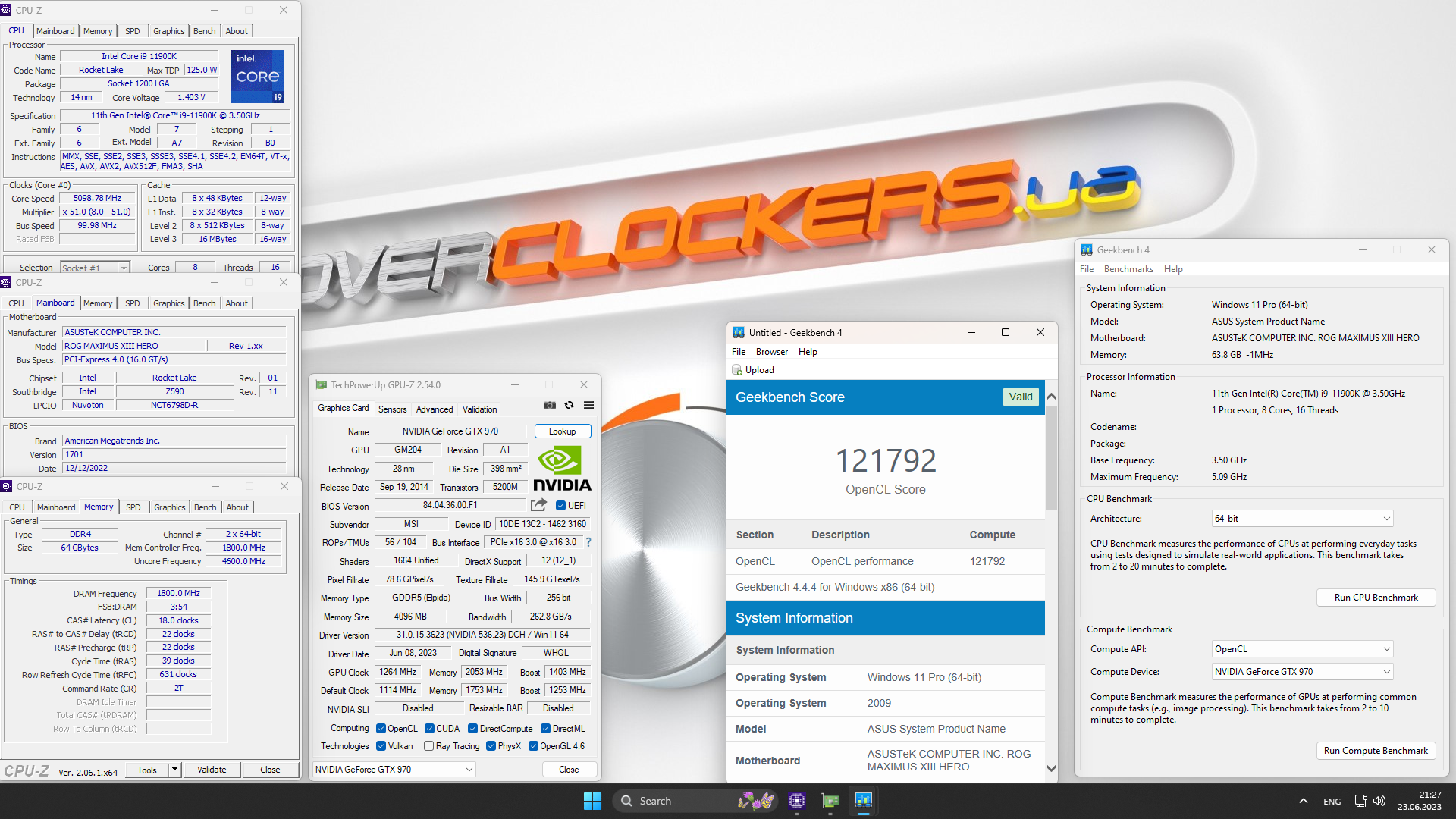Screen dimensions: 1456x819
Task: Click Valid badge in Geekbench Score header
Action: (1021, 397)
